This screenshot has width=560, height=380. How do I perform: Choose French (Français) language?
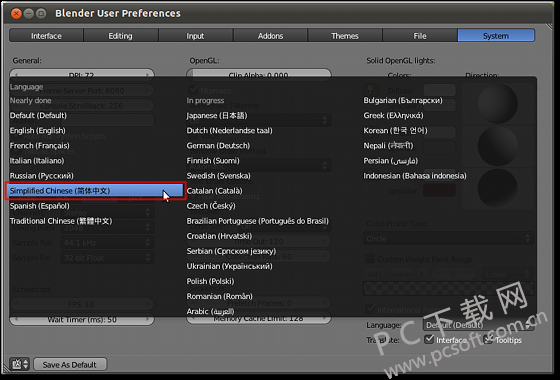(x=40, y=145)
